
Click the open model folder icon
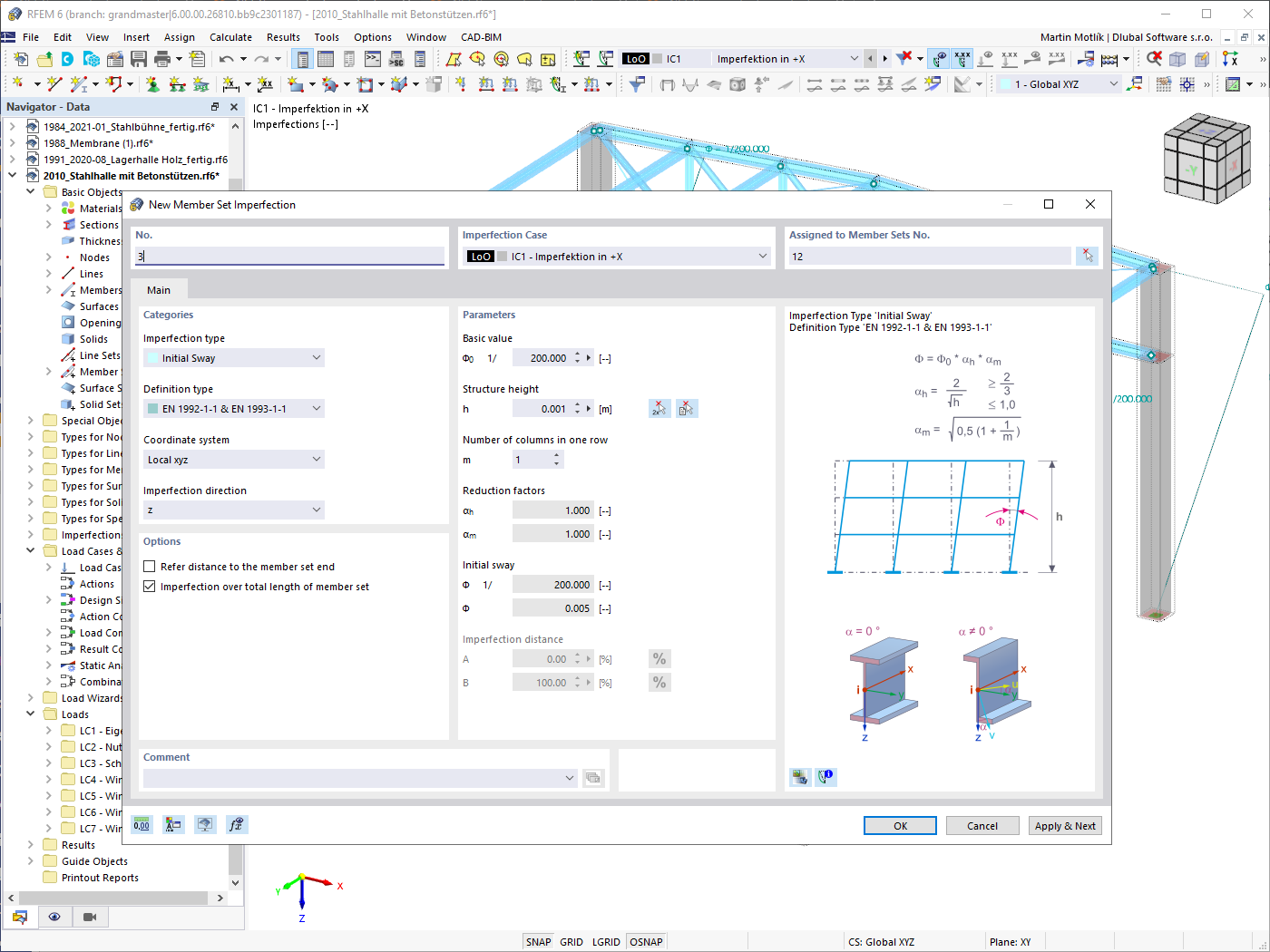point(44,59)
